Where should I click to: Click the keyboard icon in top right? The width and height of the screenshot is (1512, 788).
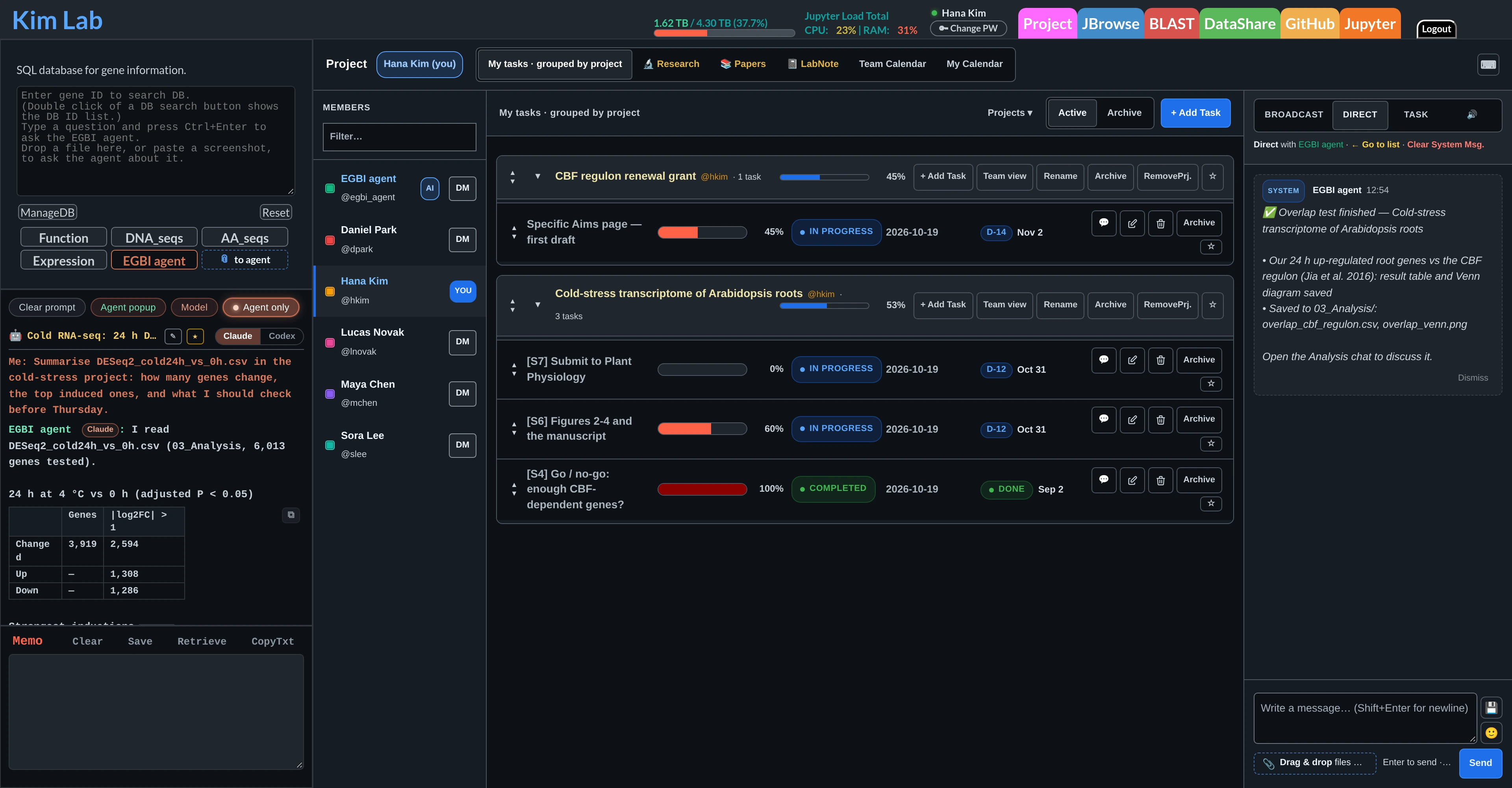coord(1488,65)
